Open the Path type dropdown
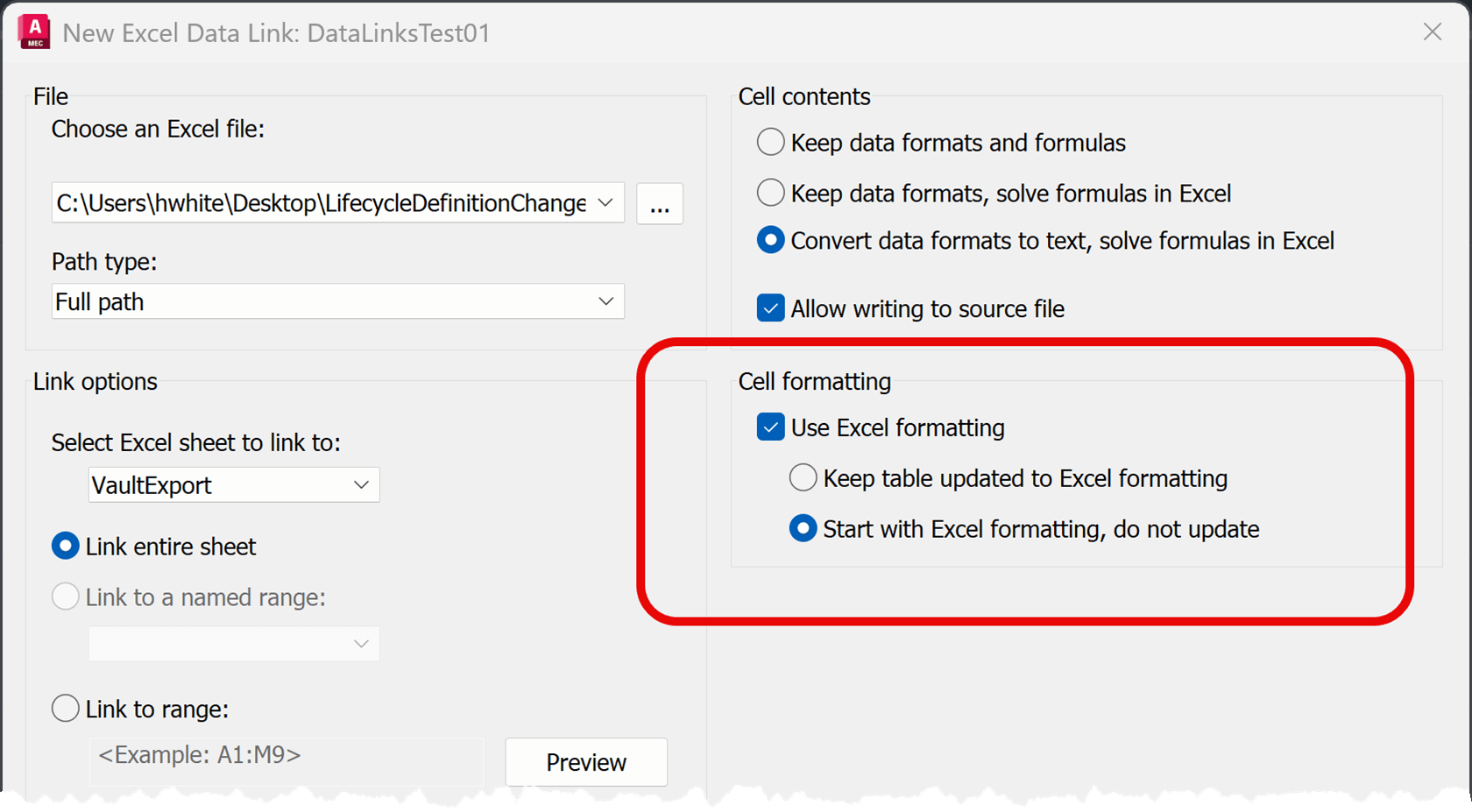This screenshot has height=812, width=1472. click(338, 301)
